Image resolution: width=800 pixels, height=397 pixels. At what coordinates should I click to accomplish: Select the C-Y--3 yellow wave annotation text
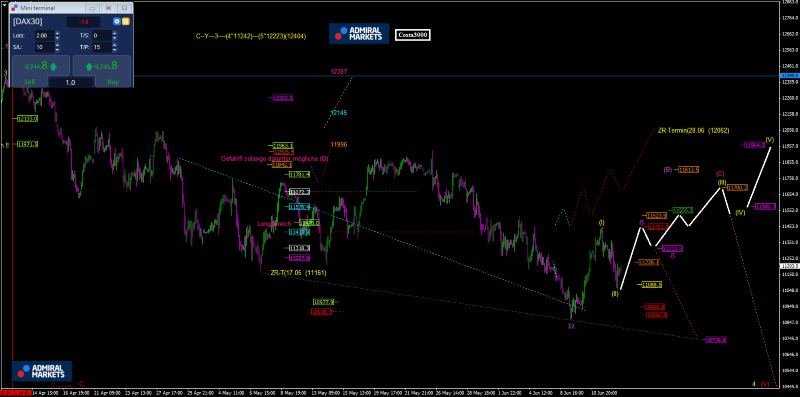pos(251,36)
